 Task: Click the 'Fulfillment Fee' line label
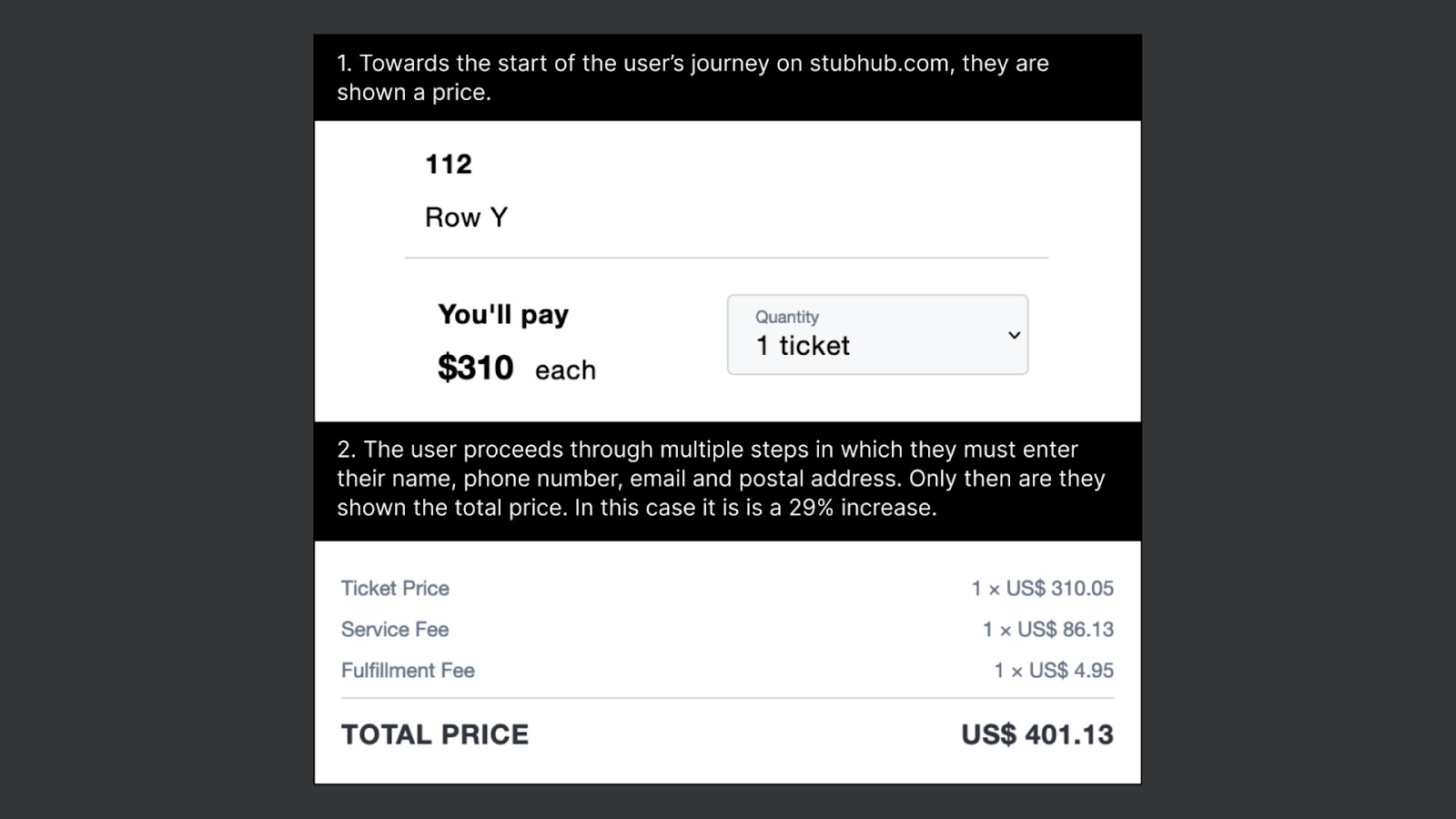pos(408,671)
